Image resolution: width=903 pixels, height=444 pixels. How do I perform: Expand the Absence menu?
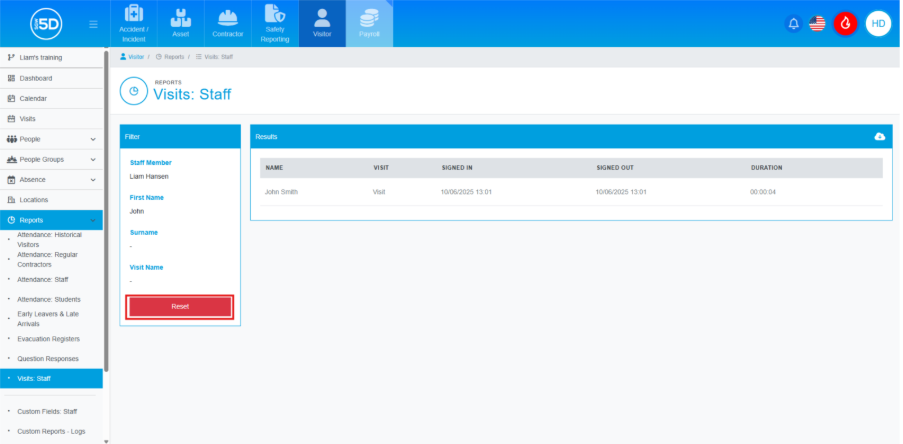click(x=52, y=180)
